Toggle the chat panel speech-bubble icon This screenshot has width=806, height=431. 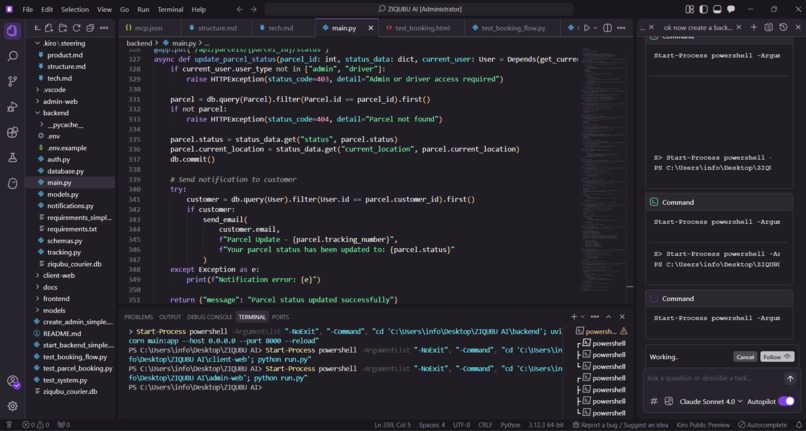(731, 9)
